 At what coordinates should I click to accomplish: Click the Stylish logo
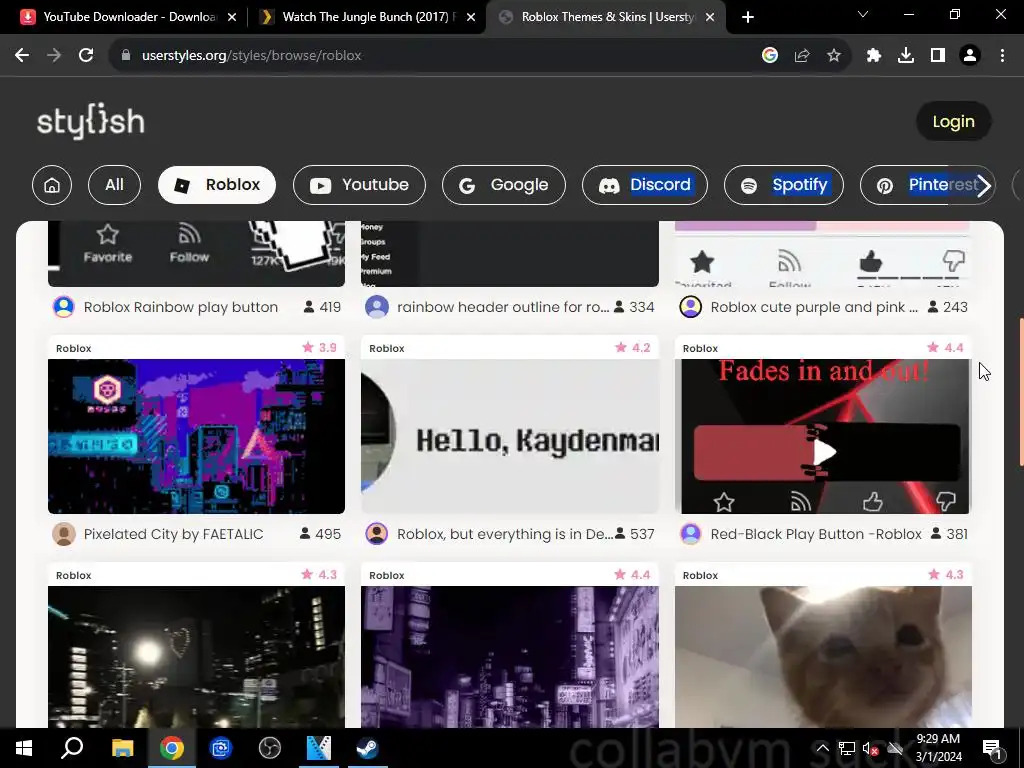91,121
